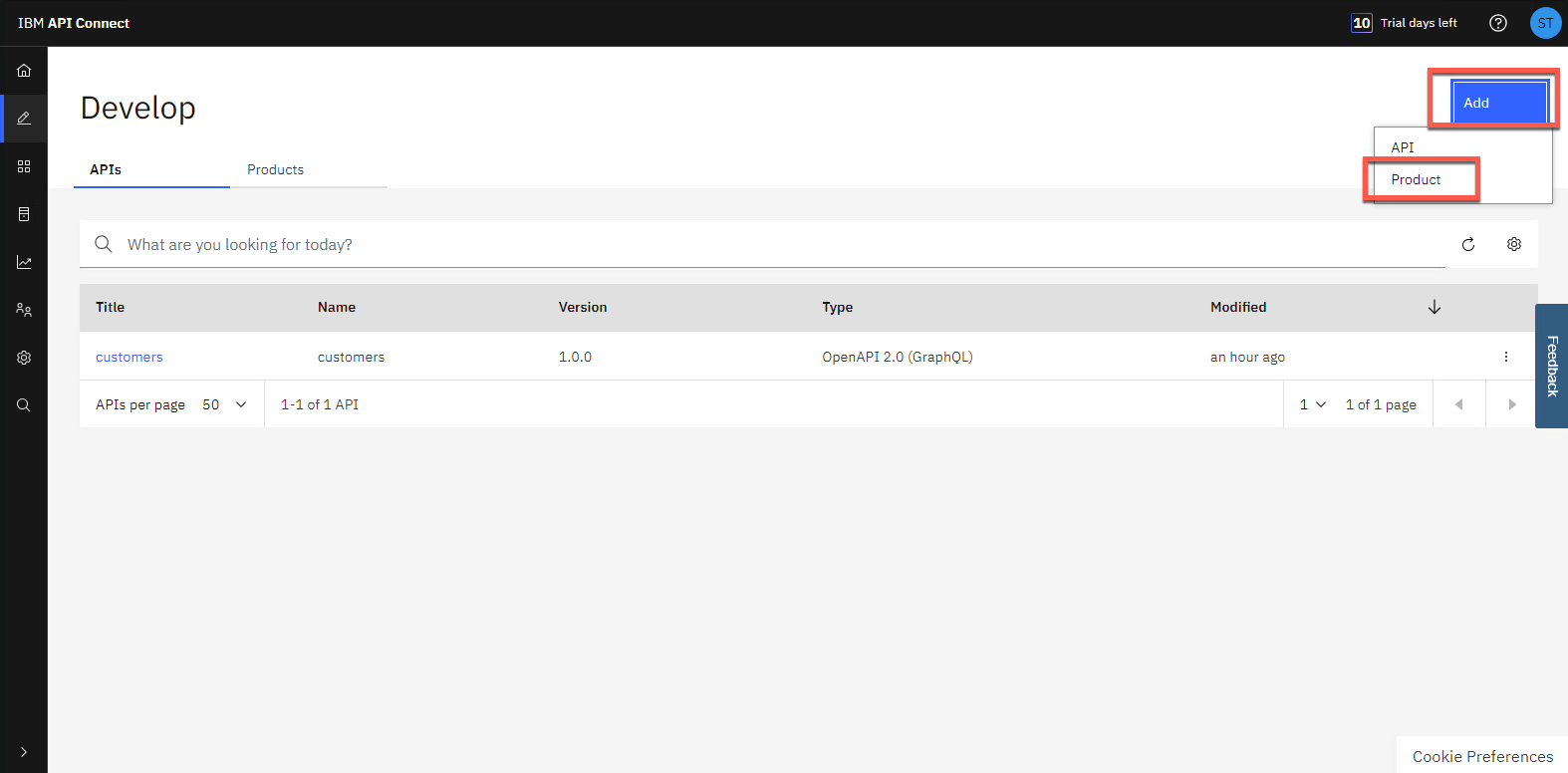Choose API from the Add menu
This screenshot has height=773, width=1568.
point(1403,147)
